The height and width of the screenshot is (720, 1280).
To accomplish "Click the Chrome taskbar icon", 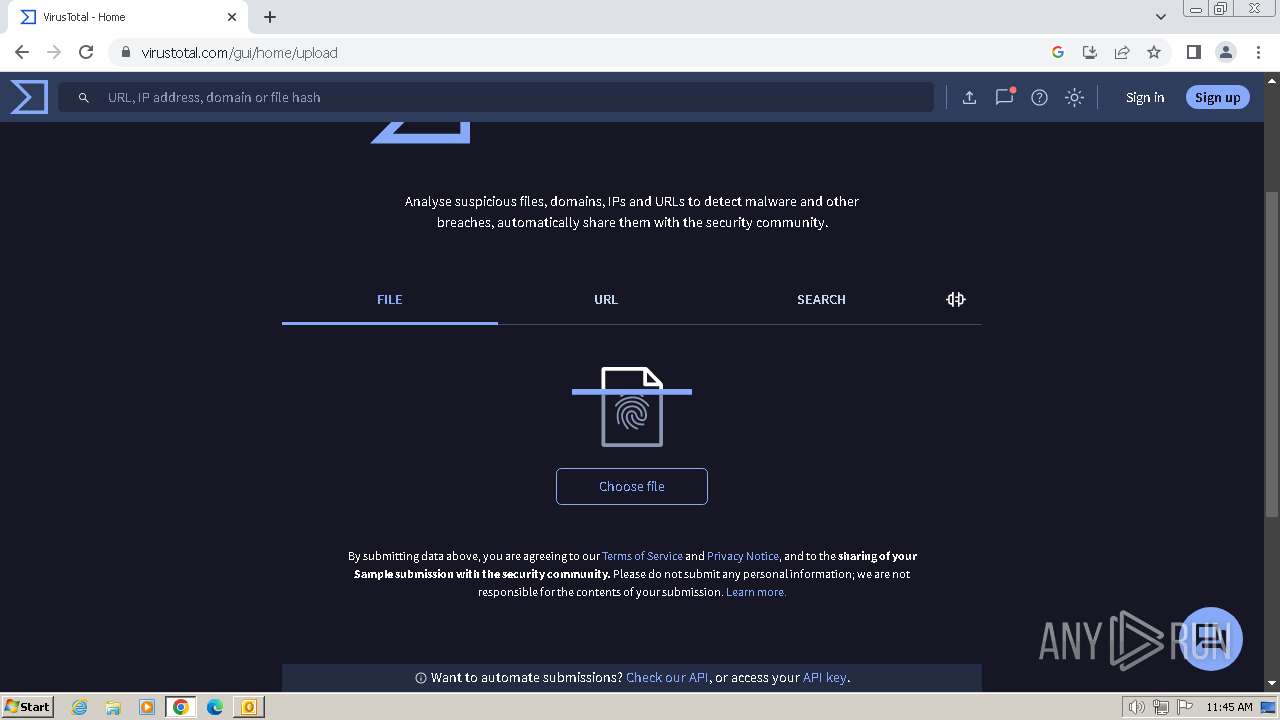I will click(181, 707).
